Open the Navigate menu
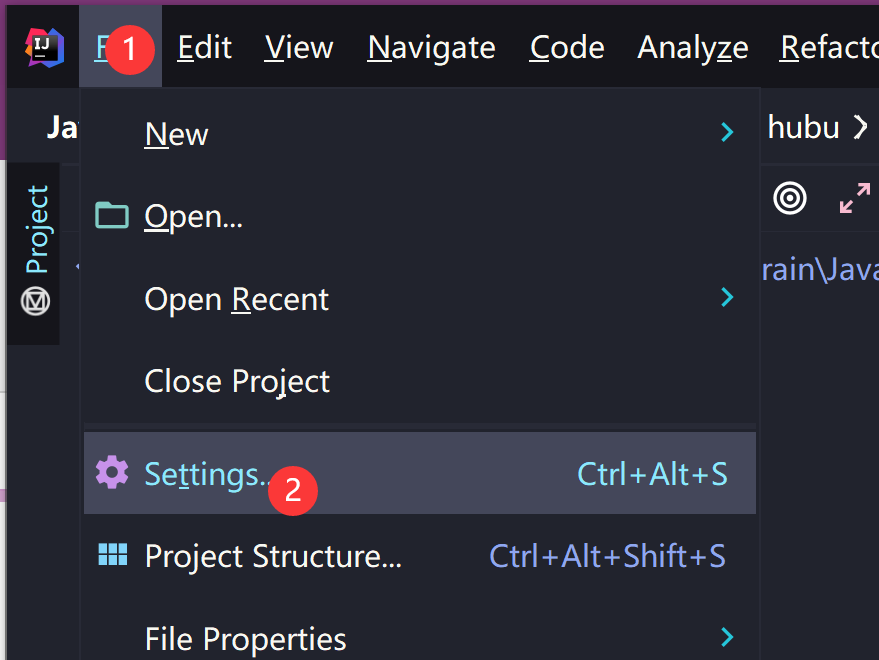 (x=431, y=48)
